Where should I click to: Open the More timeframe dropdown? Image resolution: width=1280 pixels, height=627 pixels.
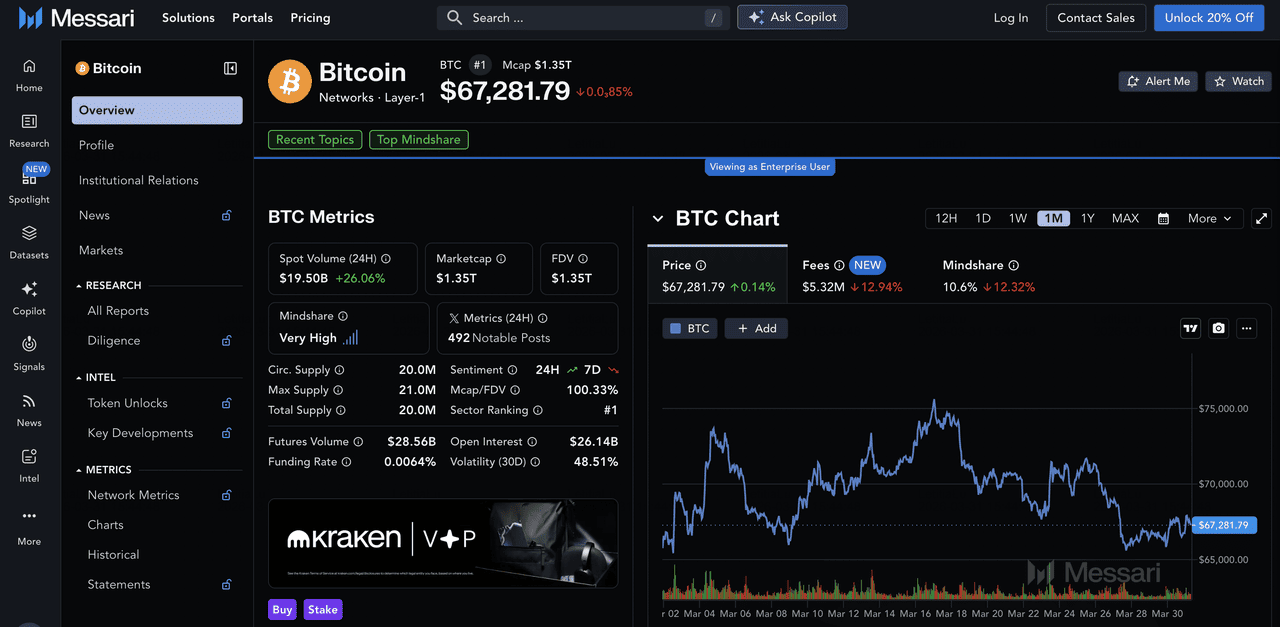click(x=1210, y=218)
